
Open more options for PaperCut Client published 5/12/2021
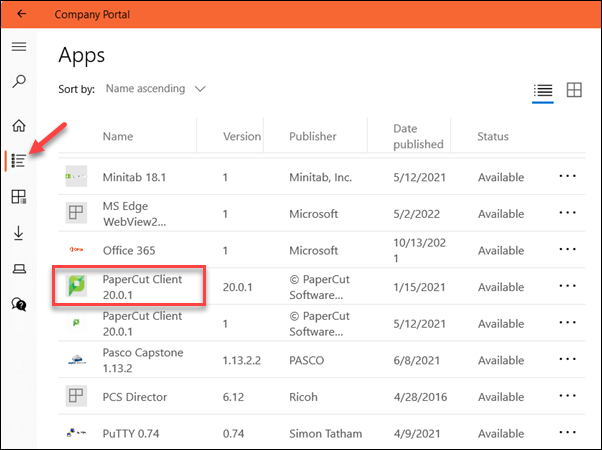pos(567,323)
